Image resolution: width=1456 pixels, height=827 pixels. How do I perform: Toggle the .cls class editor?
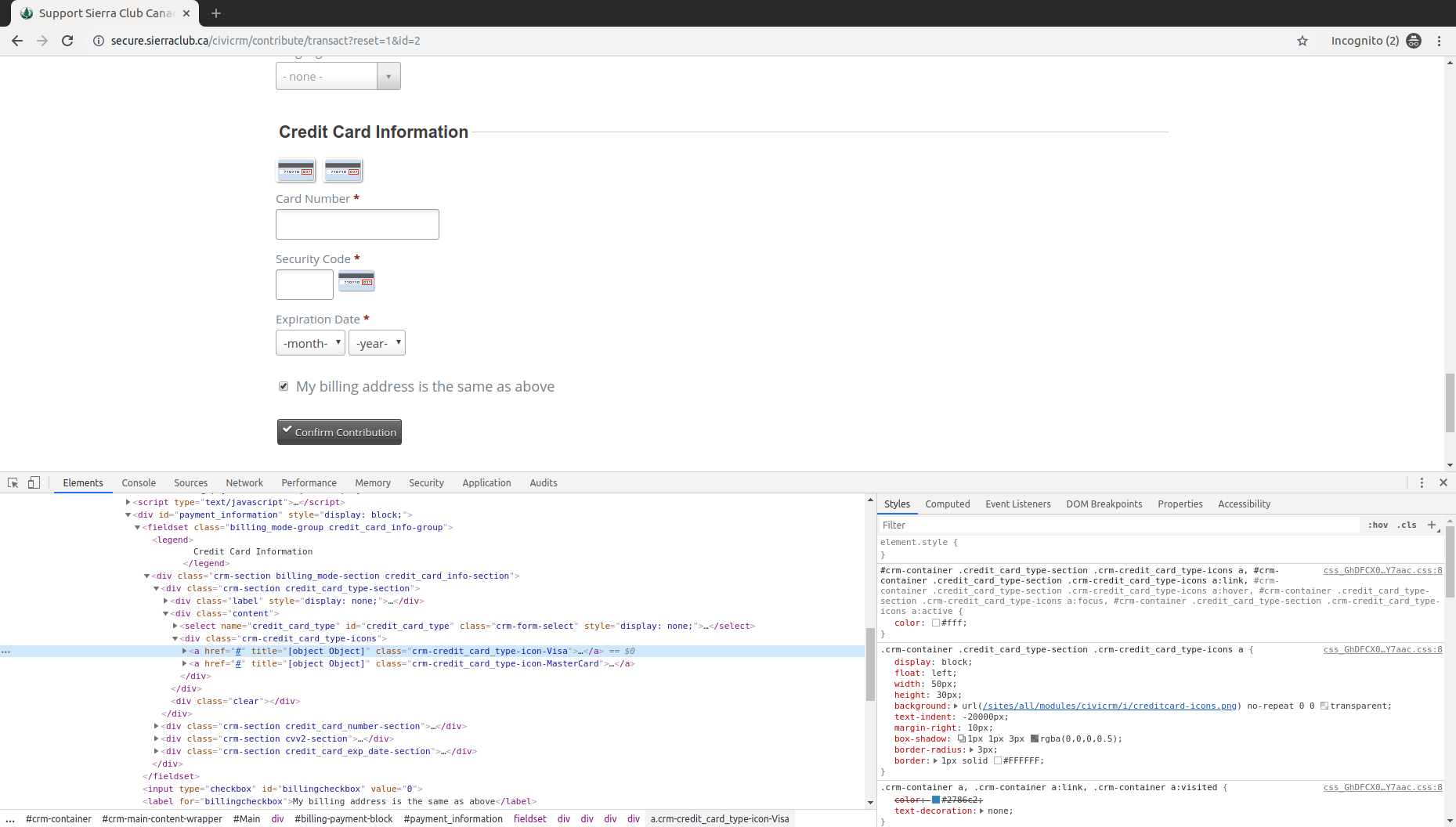[x=1407, y=525]
